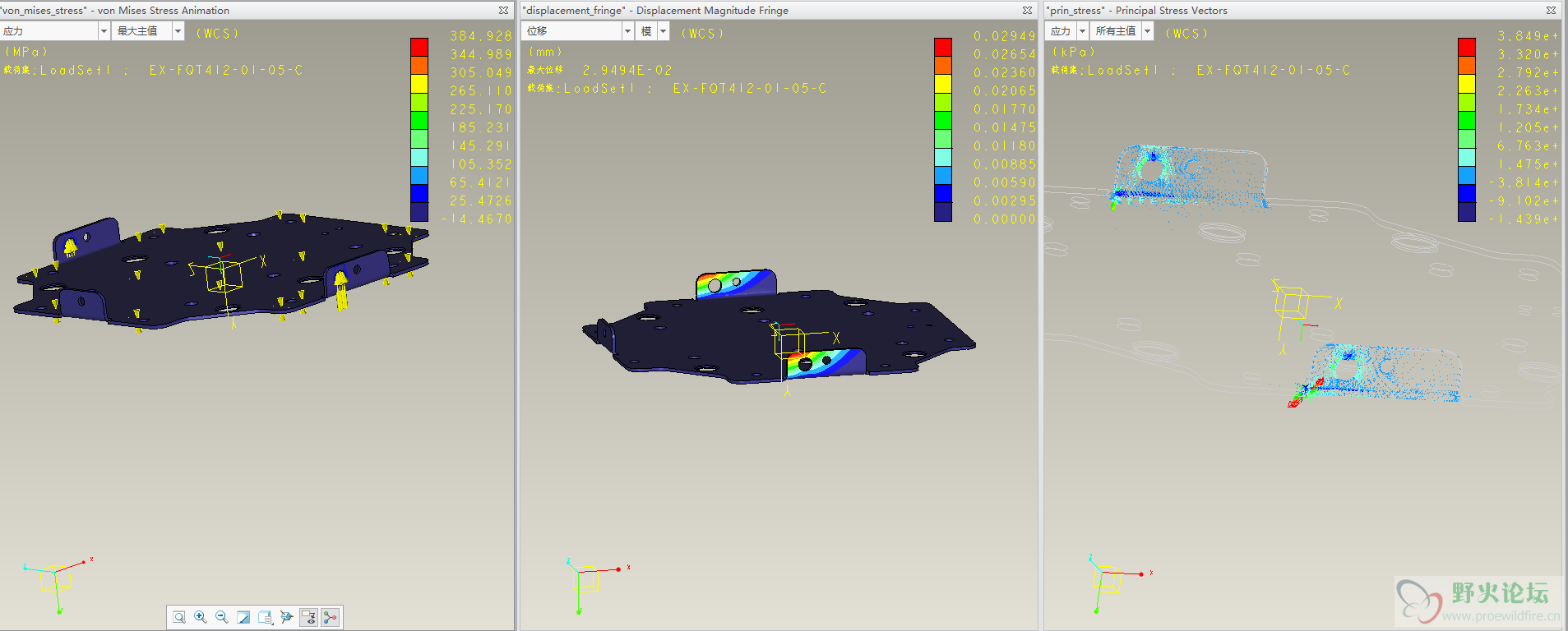This screenshot has width=1568, height=631.
Task: Close the displacement_fringe result window
Action: pos(1027,11)
